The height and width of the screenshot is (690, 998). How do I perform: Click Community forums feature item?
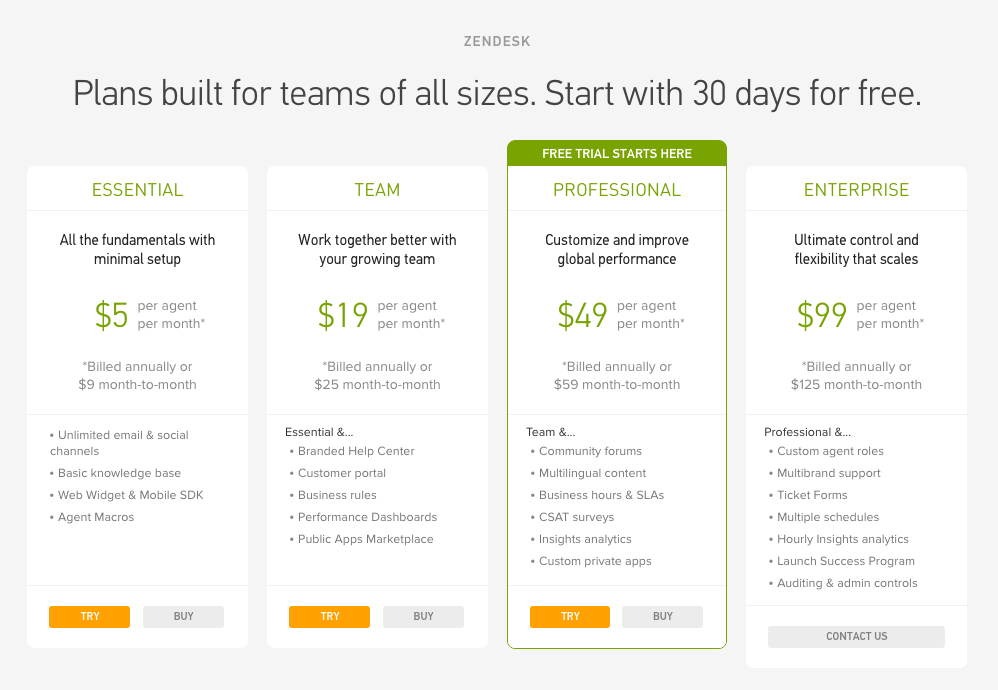point(590,451)
